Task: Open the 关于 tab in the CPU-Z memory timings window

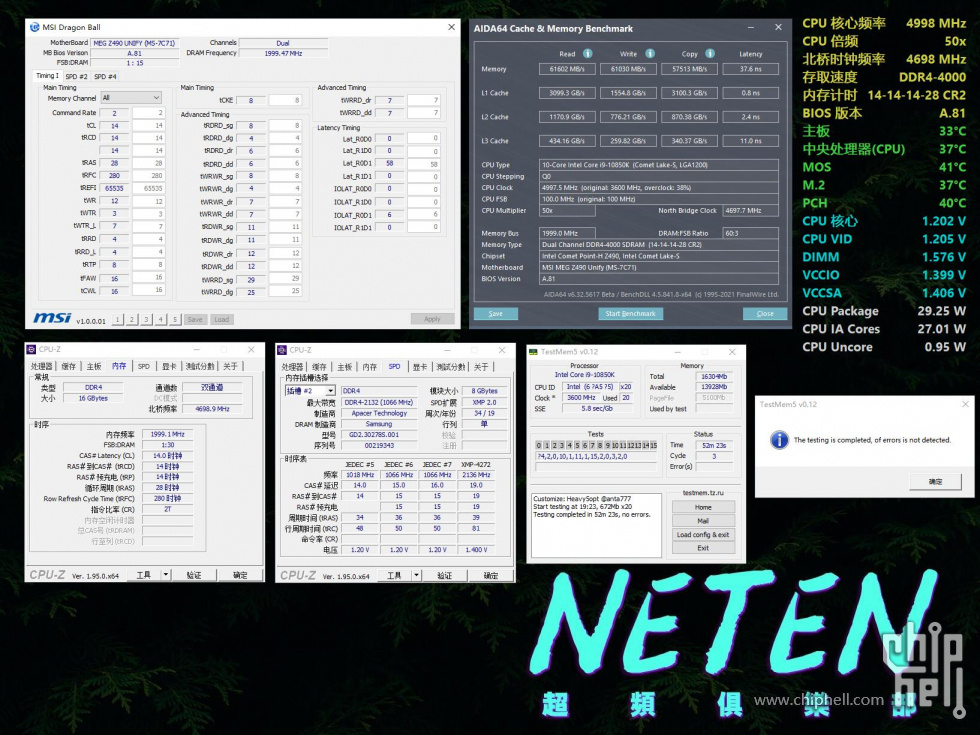Action: click(x=230, y=366)
